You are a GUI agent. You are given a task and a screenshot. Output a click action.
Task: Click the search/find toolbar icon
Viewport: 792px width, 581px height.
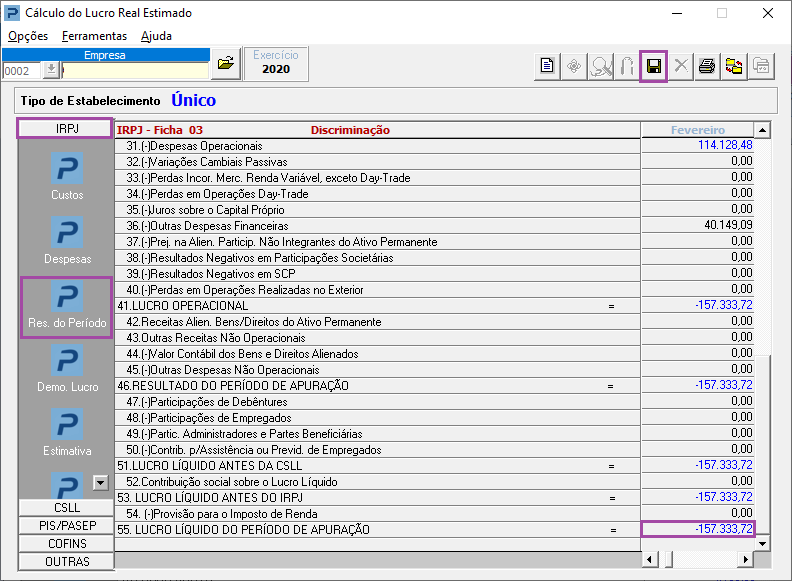(601, 66)
